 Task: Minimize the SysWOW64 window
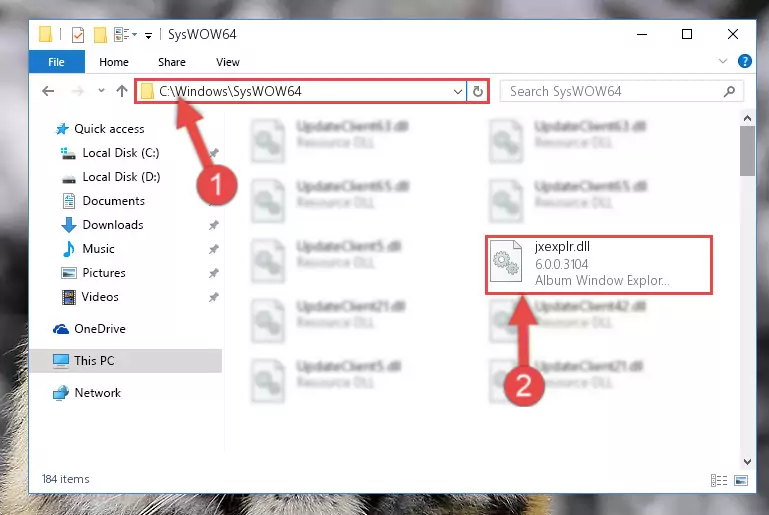tap(642, 34)
